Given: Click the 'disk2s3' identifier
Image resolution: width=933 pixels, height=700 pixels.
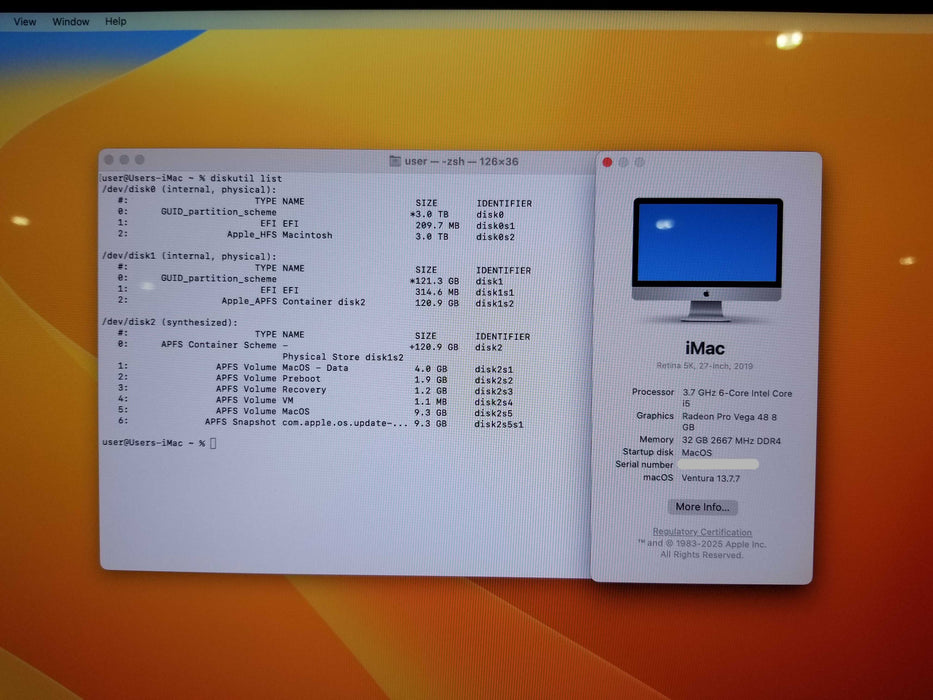Looking at the screenshot, I should [x=493, y=392].
